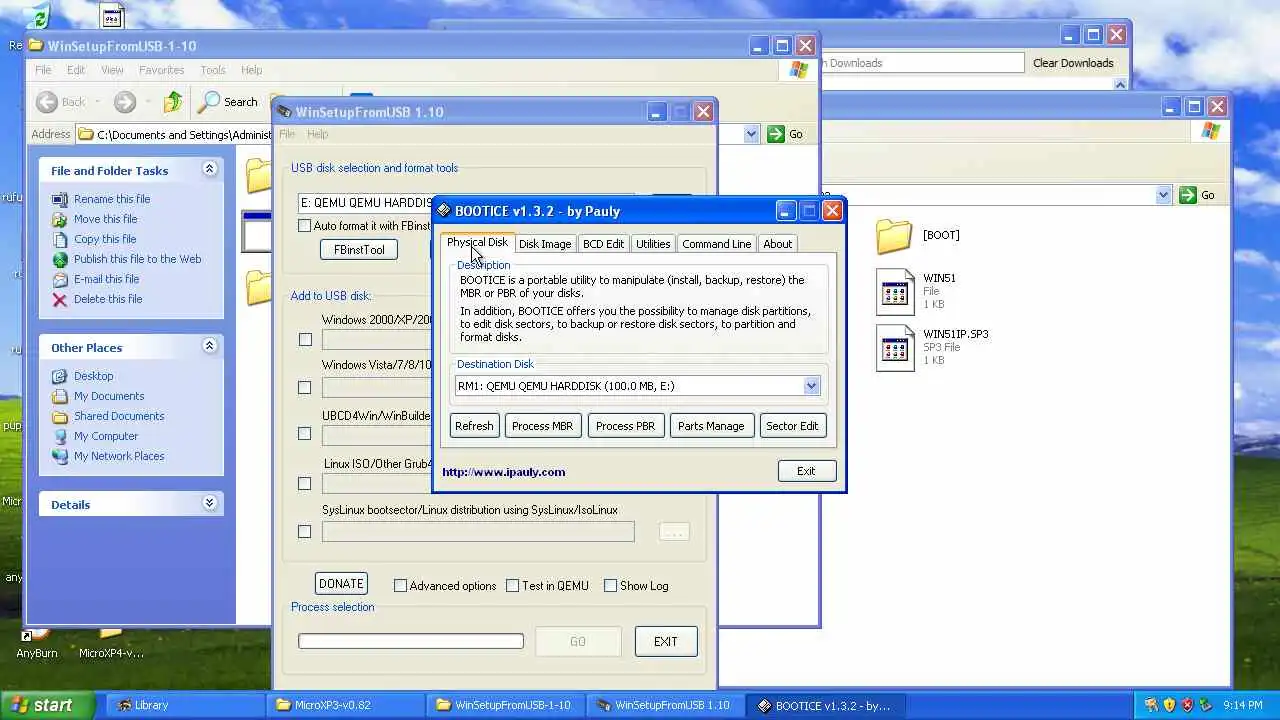Enable Test in QEMU checkbox
Image resolution: width=1280 pixels, height=720 pixels.
tap(513, 586)
